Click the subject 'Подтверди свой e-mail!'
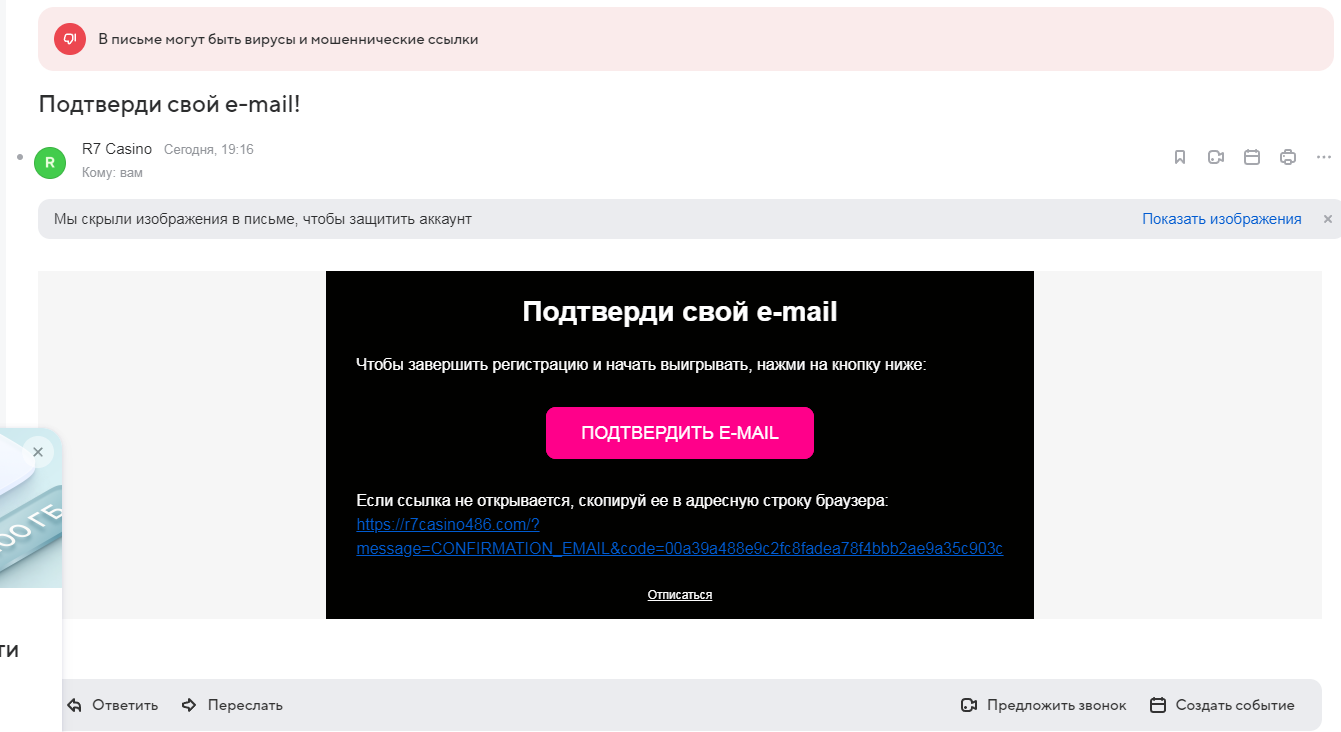The height and width of the screenshot is (732, 1341). (x=169, y=104)
